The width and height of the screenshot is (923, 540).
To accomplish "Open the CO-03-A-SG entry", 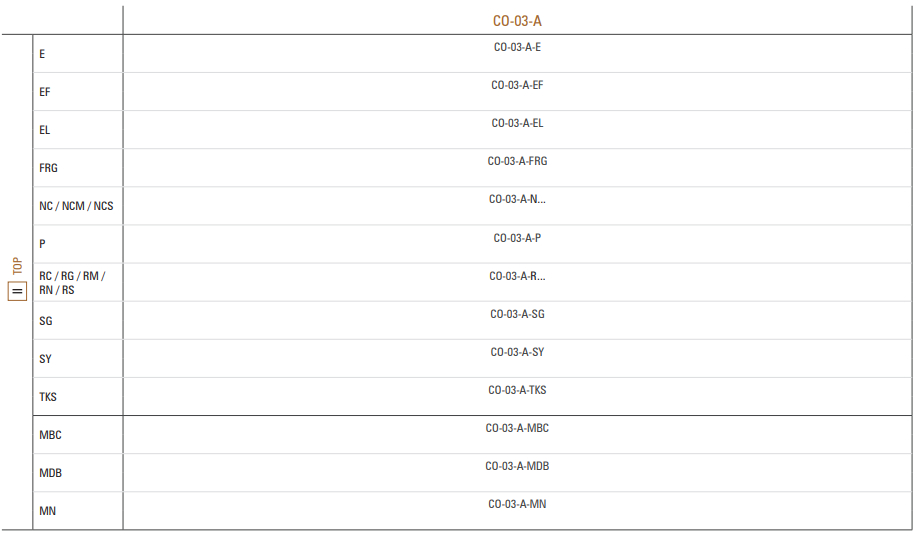I will pos(517,314).
